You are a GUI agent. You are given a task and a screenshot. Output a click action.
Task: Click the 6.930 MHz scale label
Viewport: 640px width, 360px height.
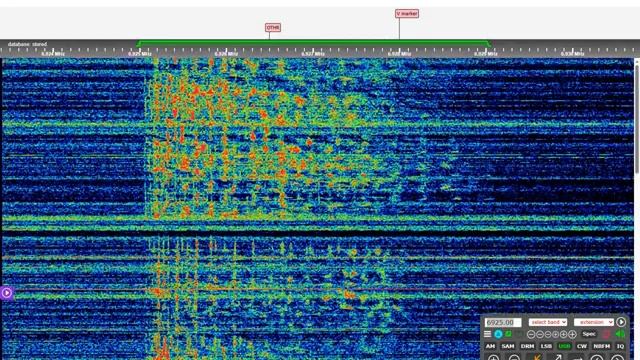click(572, 53)
